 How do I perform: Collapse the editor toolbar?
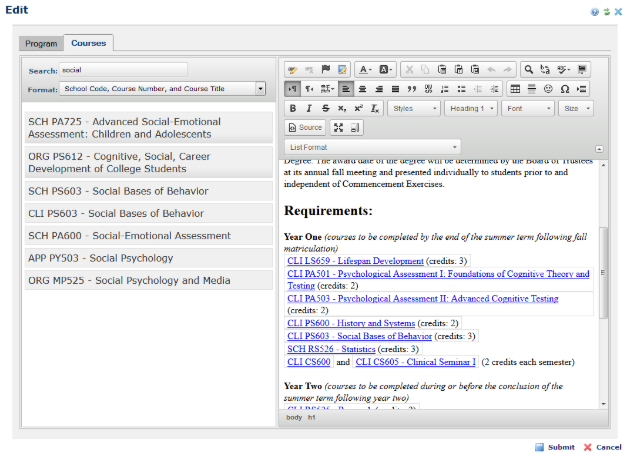[599, 149]
